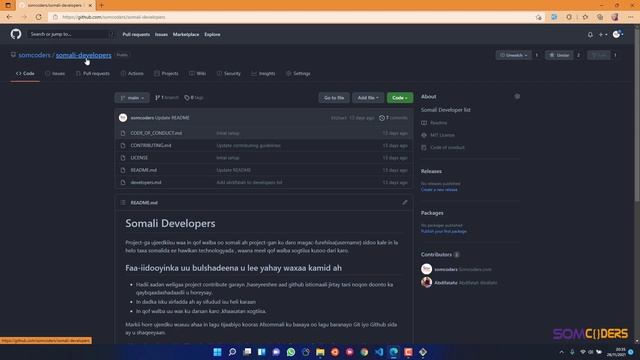The width and height of the screenshot is (640, 360).
Task: Expand the Add file dropdown
Action: pos(368,98)
